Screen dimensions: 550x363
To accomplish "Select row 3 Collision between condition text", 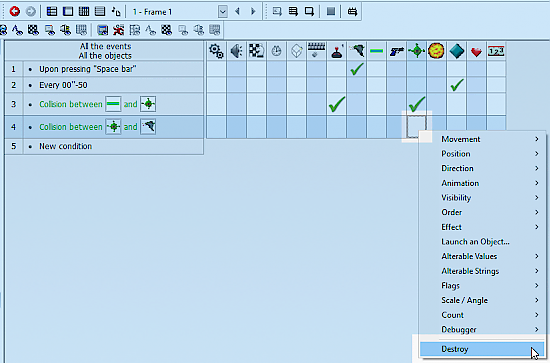I will 71,104.
